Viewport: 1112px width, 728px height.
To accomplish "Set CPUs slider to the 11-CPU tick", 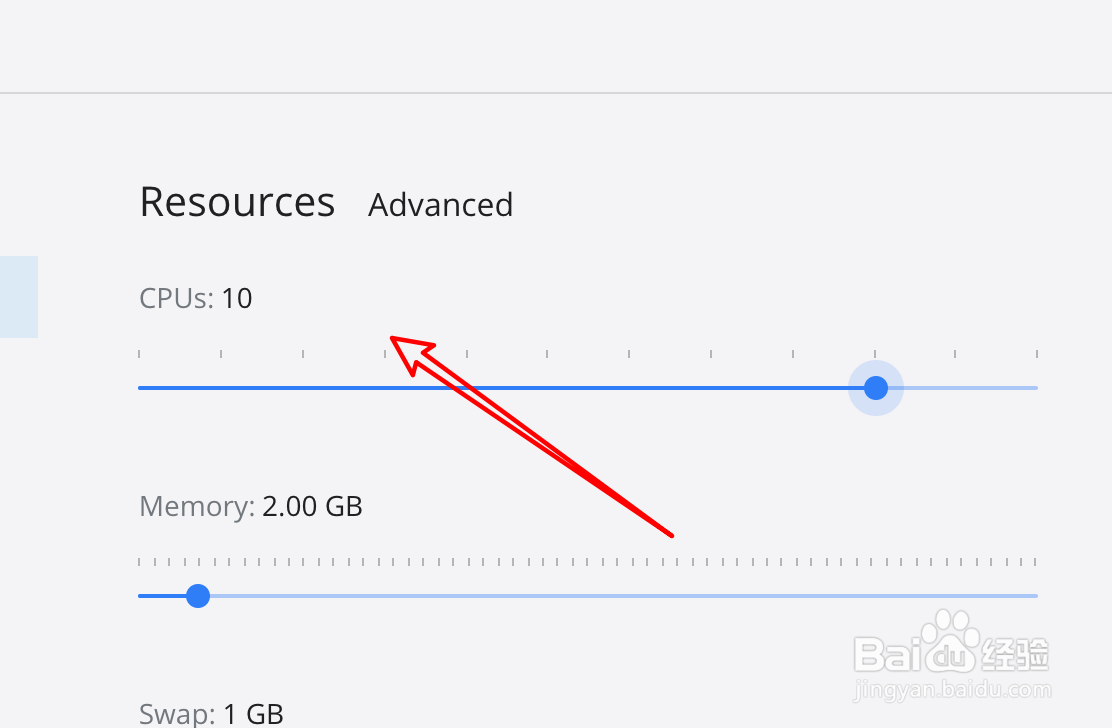I will (x=956, y=387).
